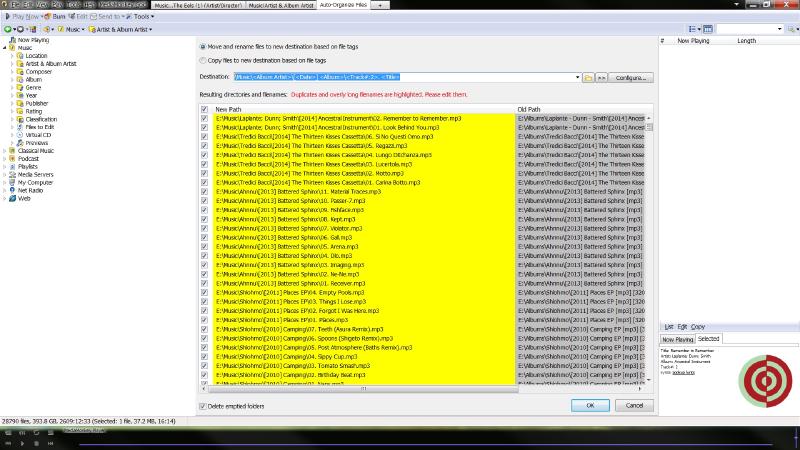The image size is (800, 450).
Task: Click the Configure... button
Action: click(x=631, y=78)
